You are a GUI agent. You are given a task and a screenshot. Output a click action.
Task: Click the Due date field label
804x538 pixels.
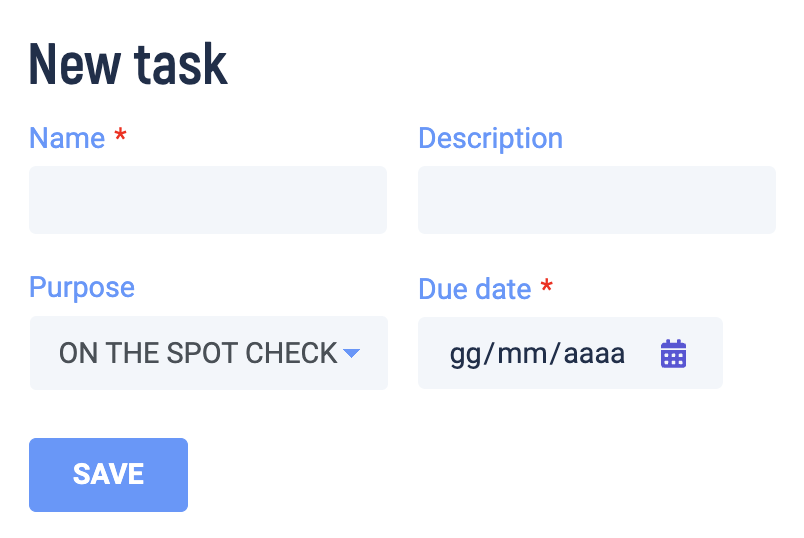pyautogui.click(x=474, y=289)
